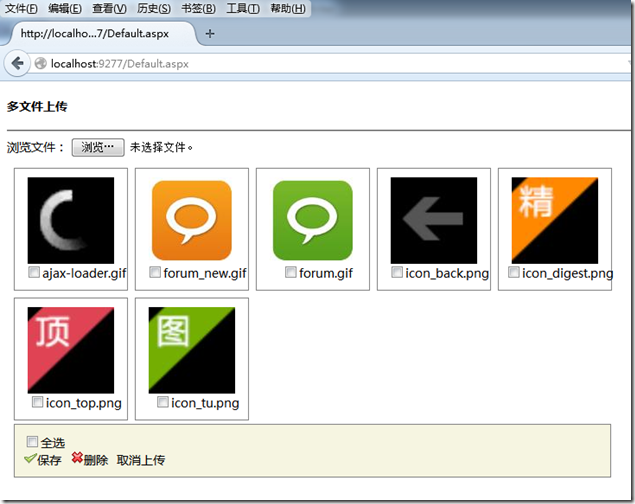The width and height of the screenshot is (635, 504).
Task: Open the 编辑(E) menu
Action: pyautogui.click(x=65, y=9)
